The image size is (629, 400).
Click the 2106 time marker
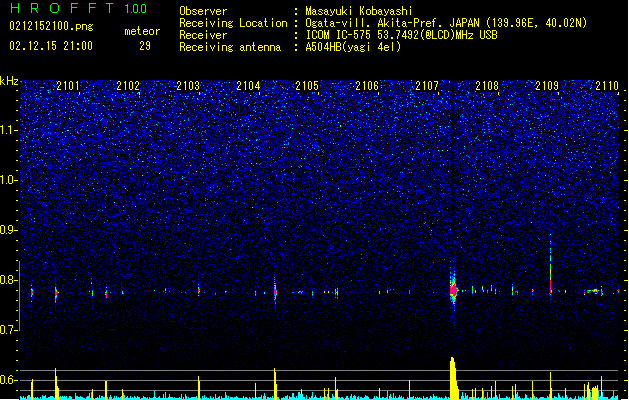[x=367, y=85]
